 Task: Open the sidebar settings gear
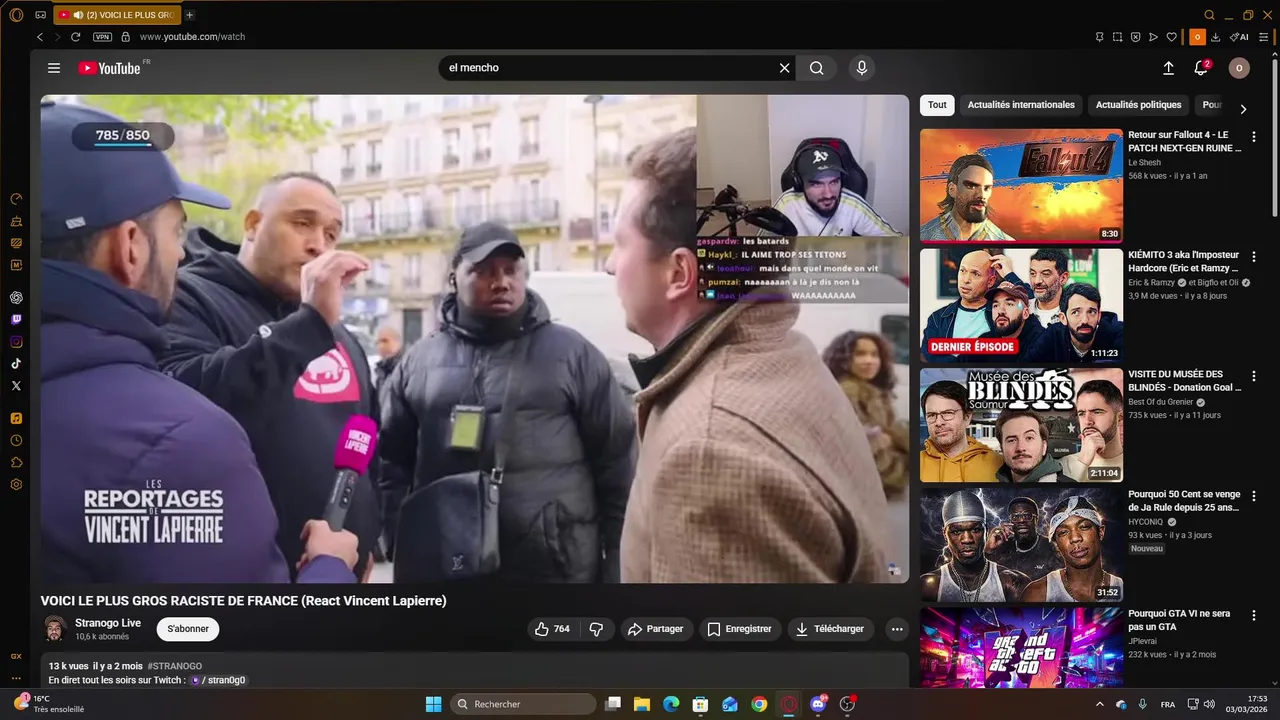pyautogui.click(x=16, y=484)
